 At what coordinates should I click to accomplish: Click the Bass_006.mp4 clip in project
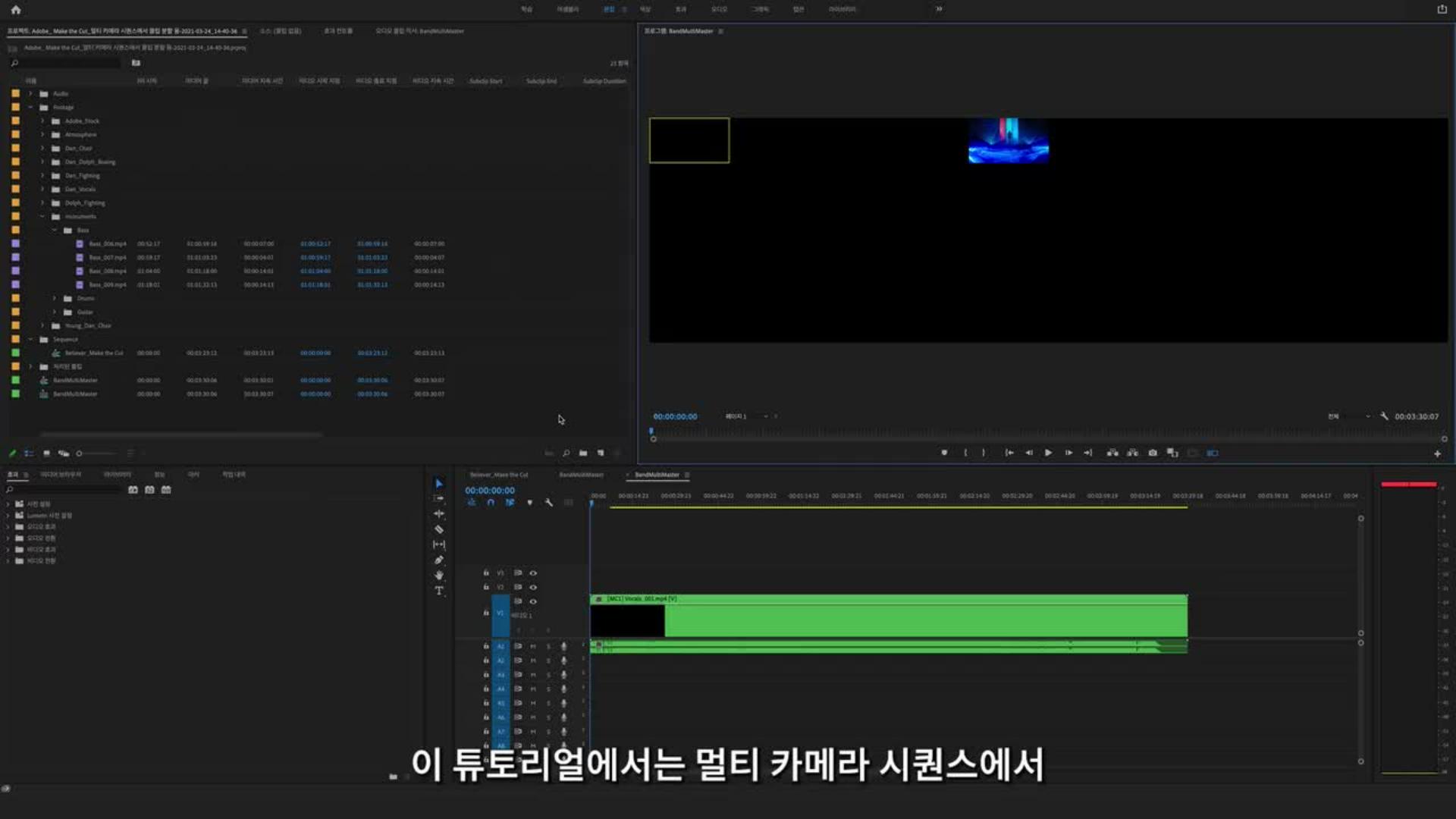(x=107, y=244)
